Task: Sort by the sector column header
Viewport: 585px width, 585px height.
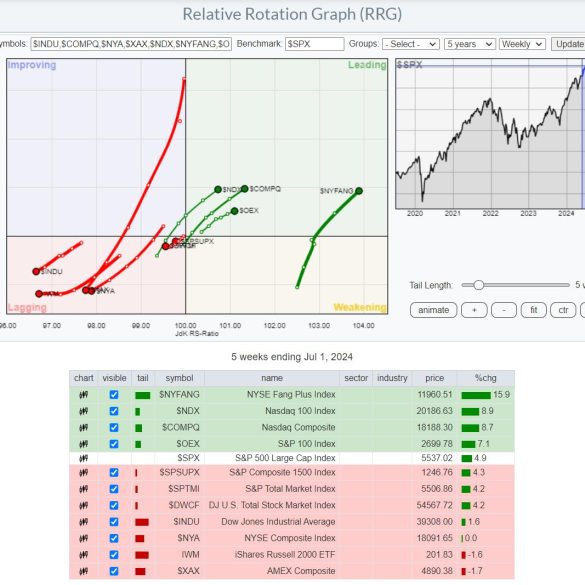Action: click(x=356, y=378)
